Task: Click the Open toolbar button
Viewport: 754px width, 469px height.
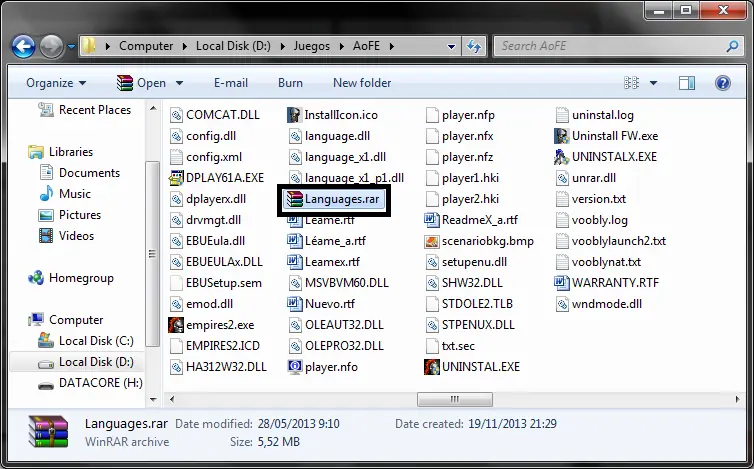Action: (141, 83)
